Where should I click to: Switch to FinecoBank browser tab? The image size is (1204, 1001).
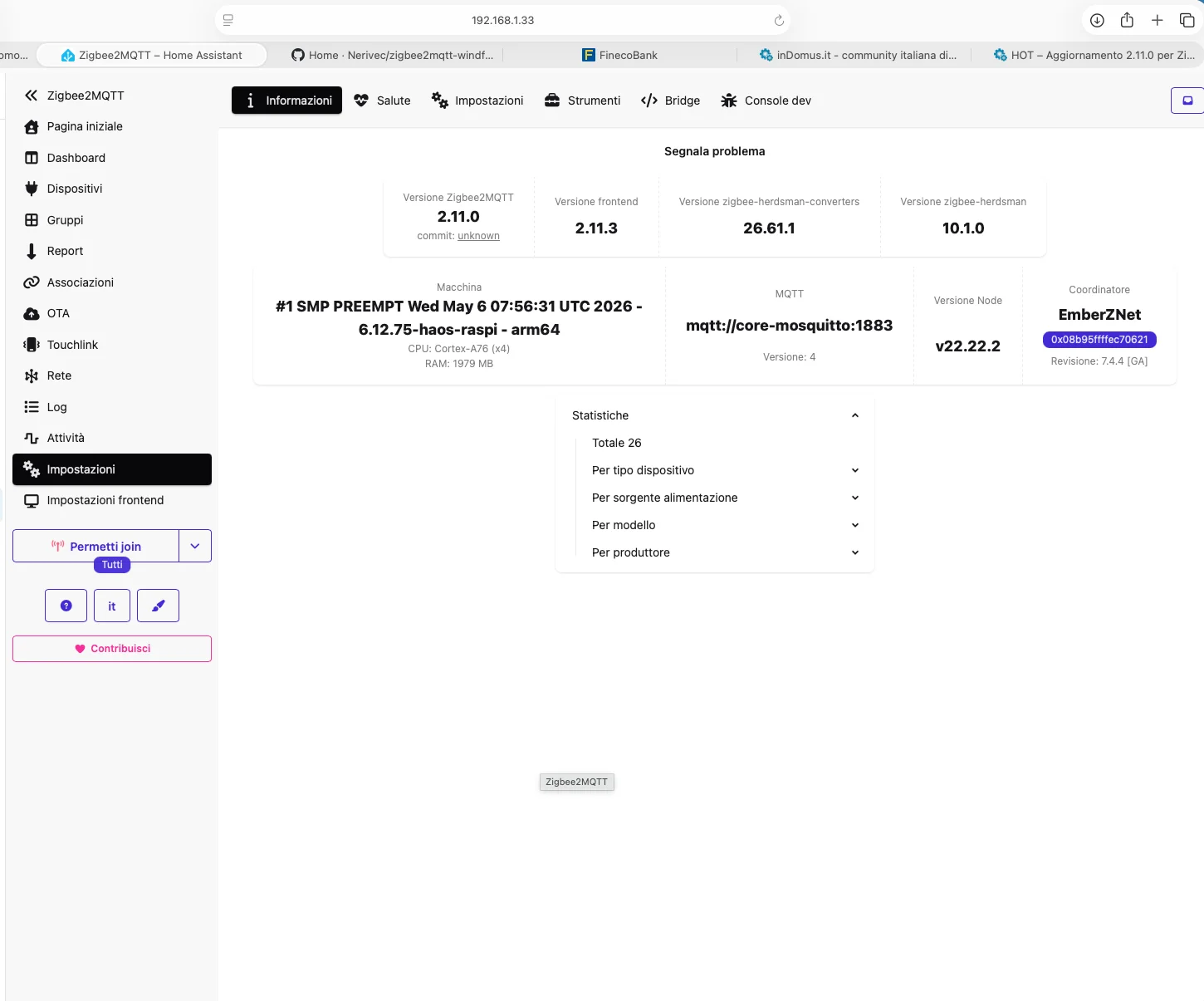pos(619,55)
